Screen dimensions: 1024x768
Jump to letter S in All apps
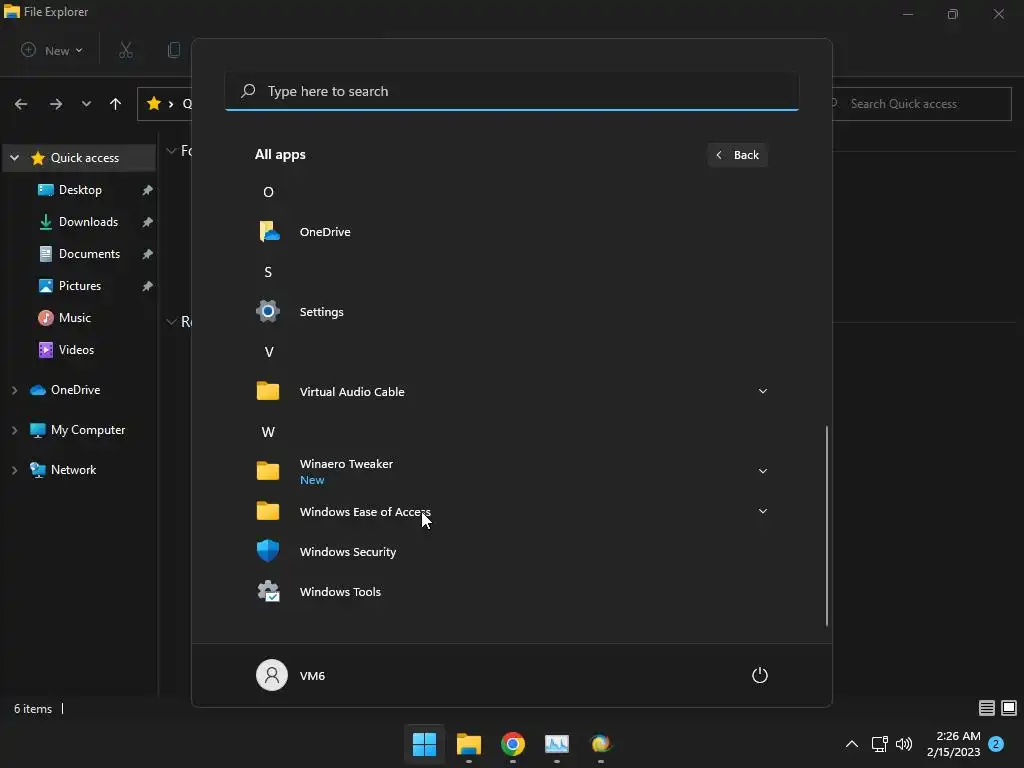click(268, 272)
